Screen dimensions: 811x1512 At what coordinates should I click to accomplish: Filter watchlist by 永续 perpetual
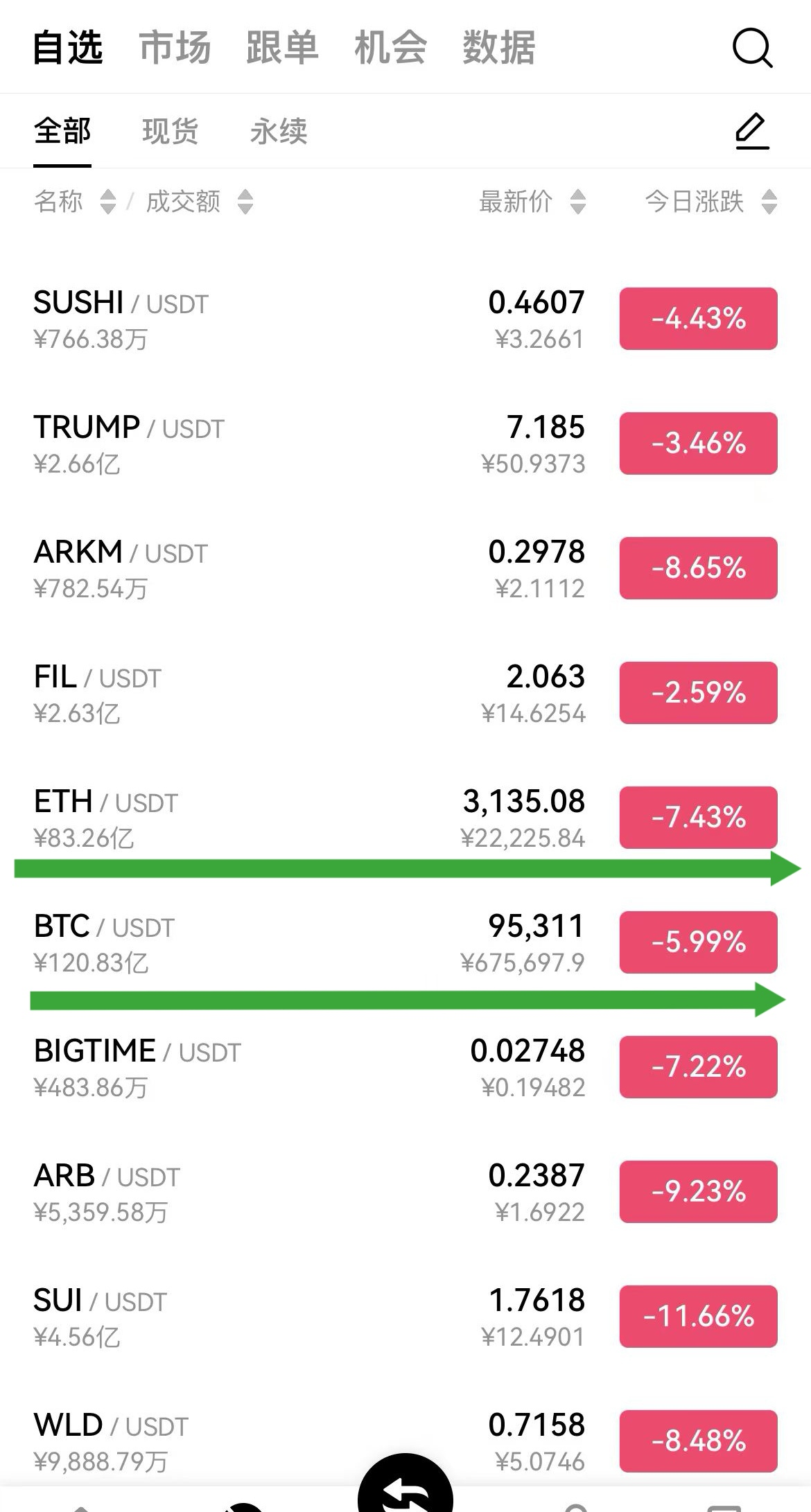point(279,131)
